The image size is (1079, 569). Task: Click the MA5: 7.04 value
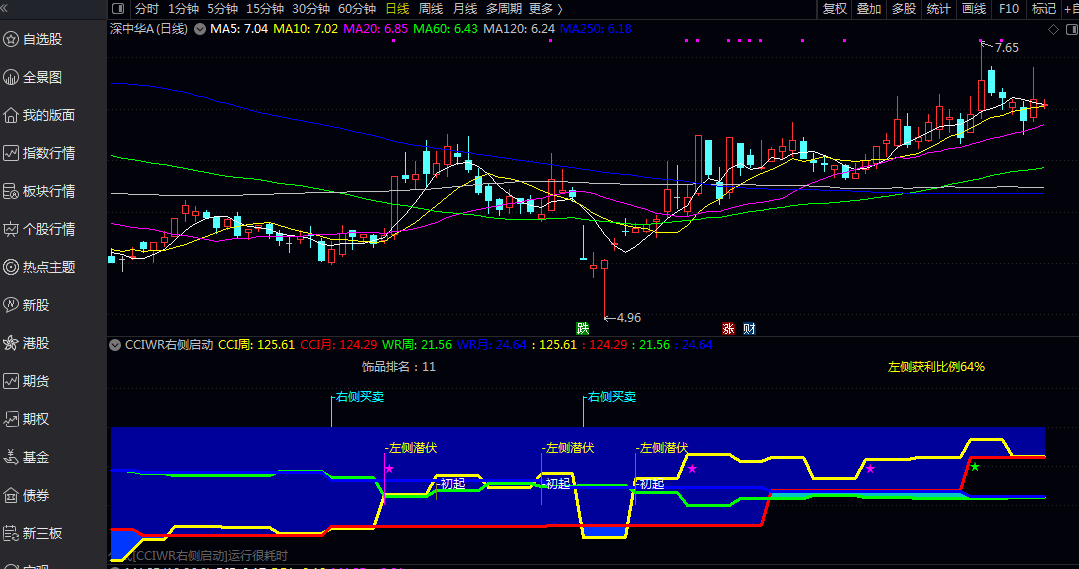[x=239, y=29]
